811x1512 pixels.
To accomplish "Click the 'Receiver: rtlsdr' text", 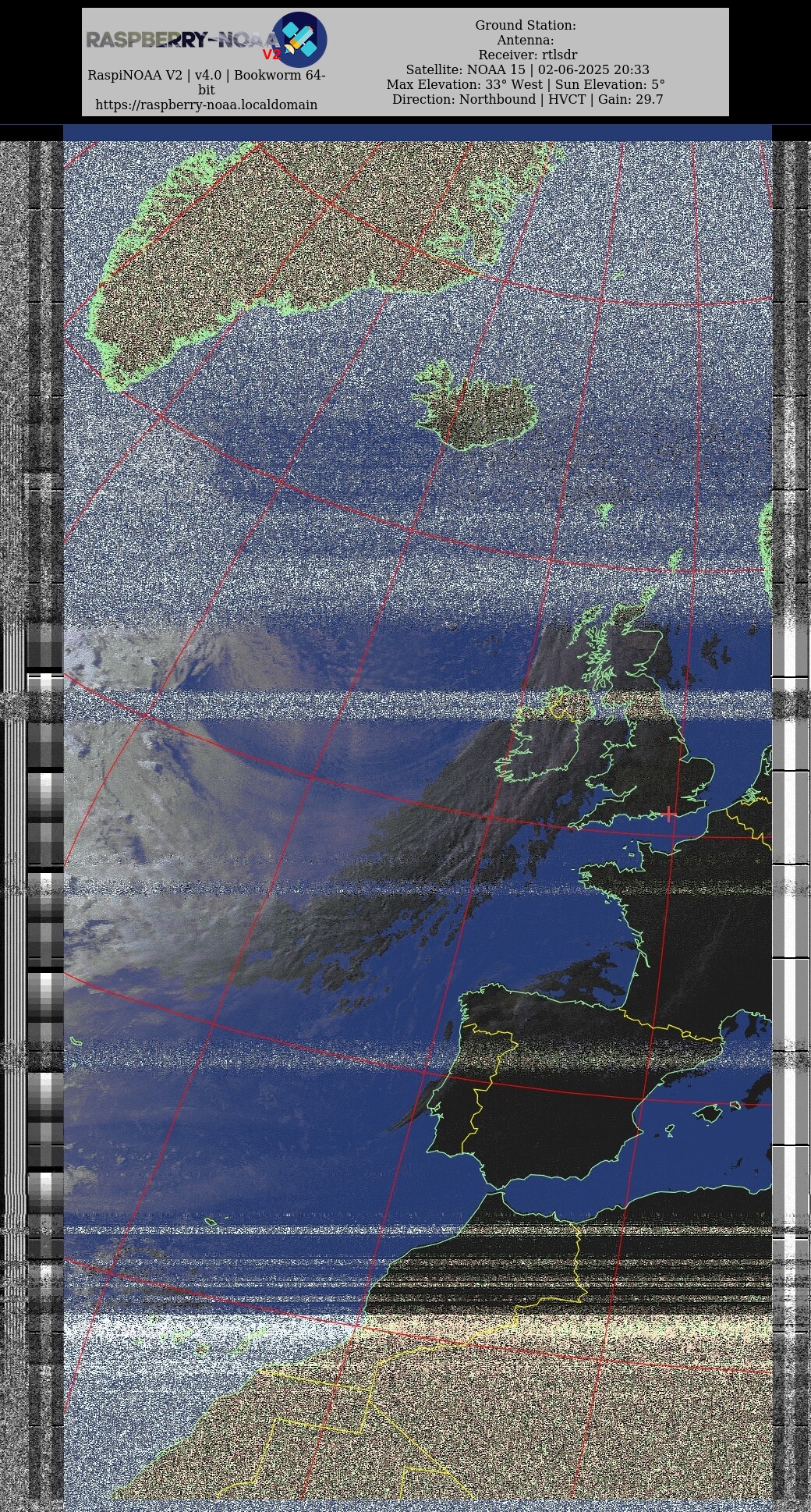I will pyautogui.click(x=527, y=55).
